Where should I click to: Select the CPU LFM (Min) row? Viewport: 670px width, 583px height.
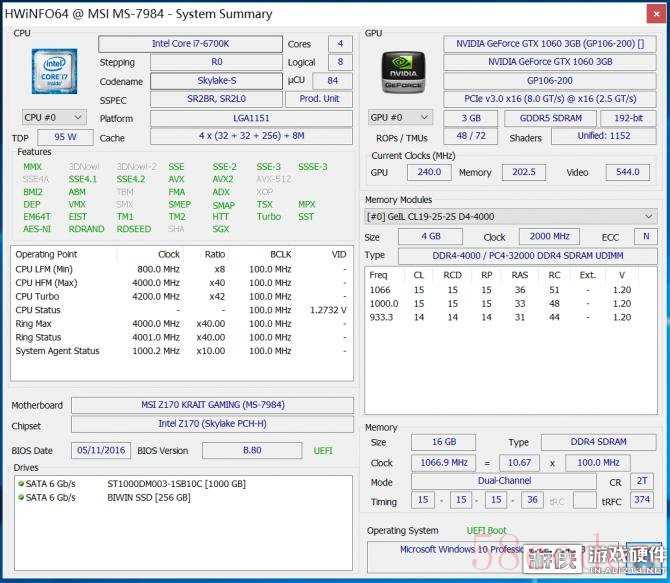point(182,269)
